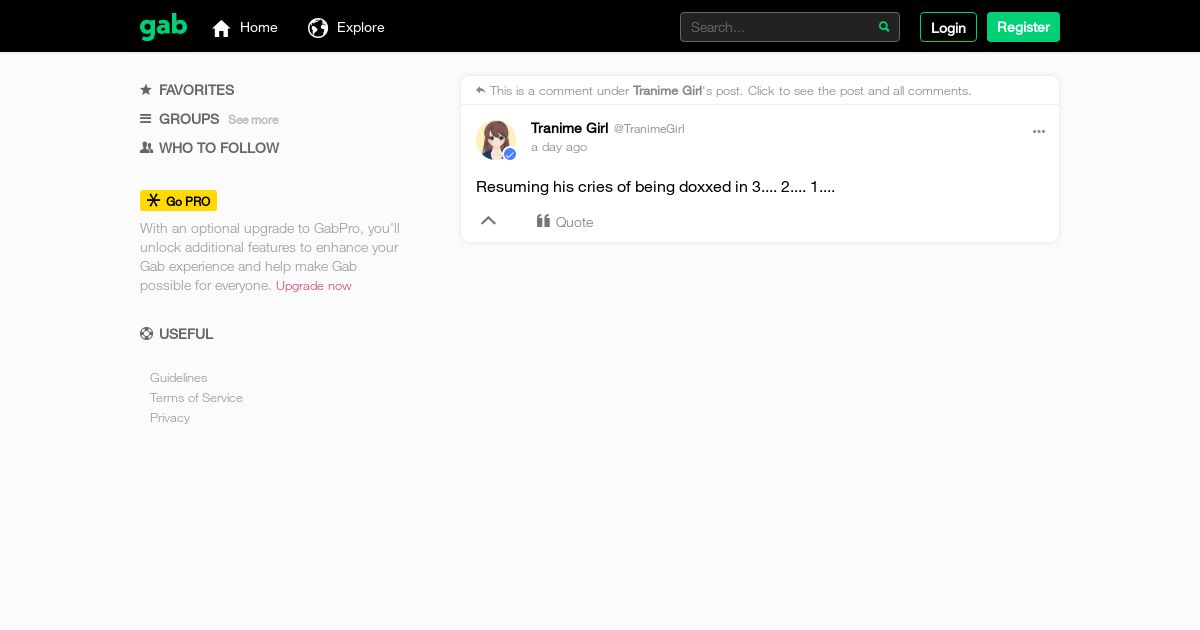Image resolution: width=1200 pixels, height=630 pixels.
Task: Click the Favorites star icon
Action: click(x=146, y=89)
